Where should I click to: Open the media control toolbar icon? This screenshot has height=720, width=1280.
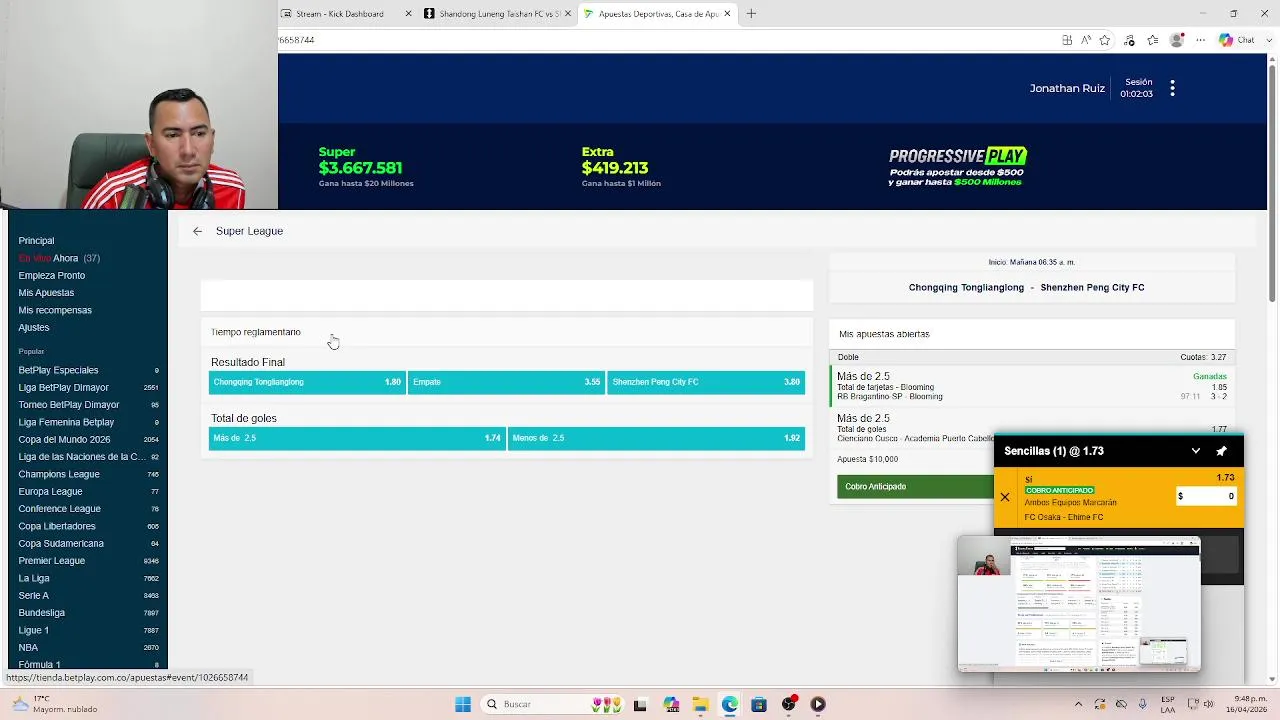click(1130, 40)
